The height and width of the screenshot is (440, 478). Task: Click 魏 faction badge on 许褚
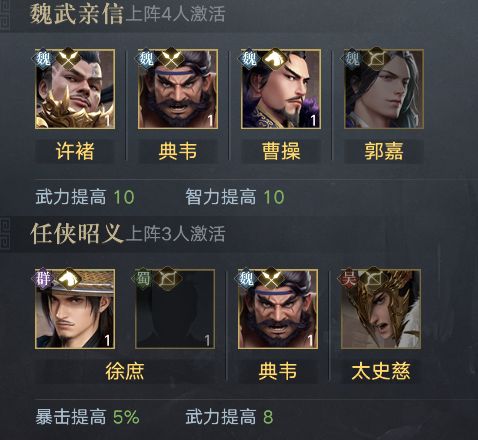[x=43, y=59]
